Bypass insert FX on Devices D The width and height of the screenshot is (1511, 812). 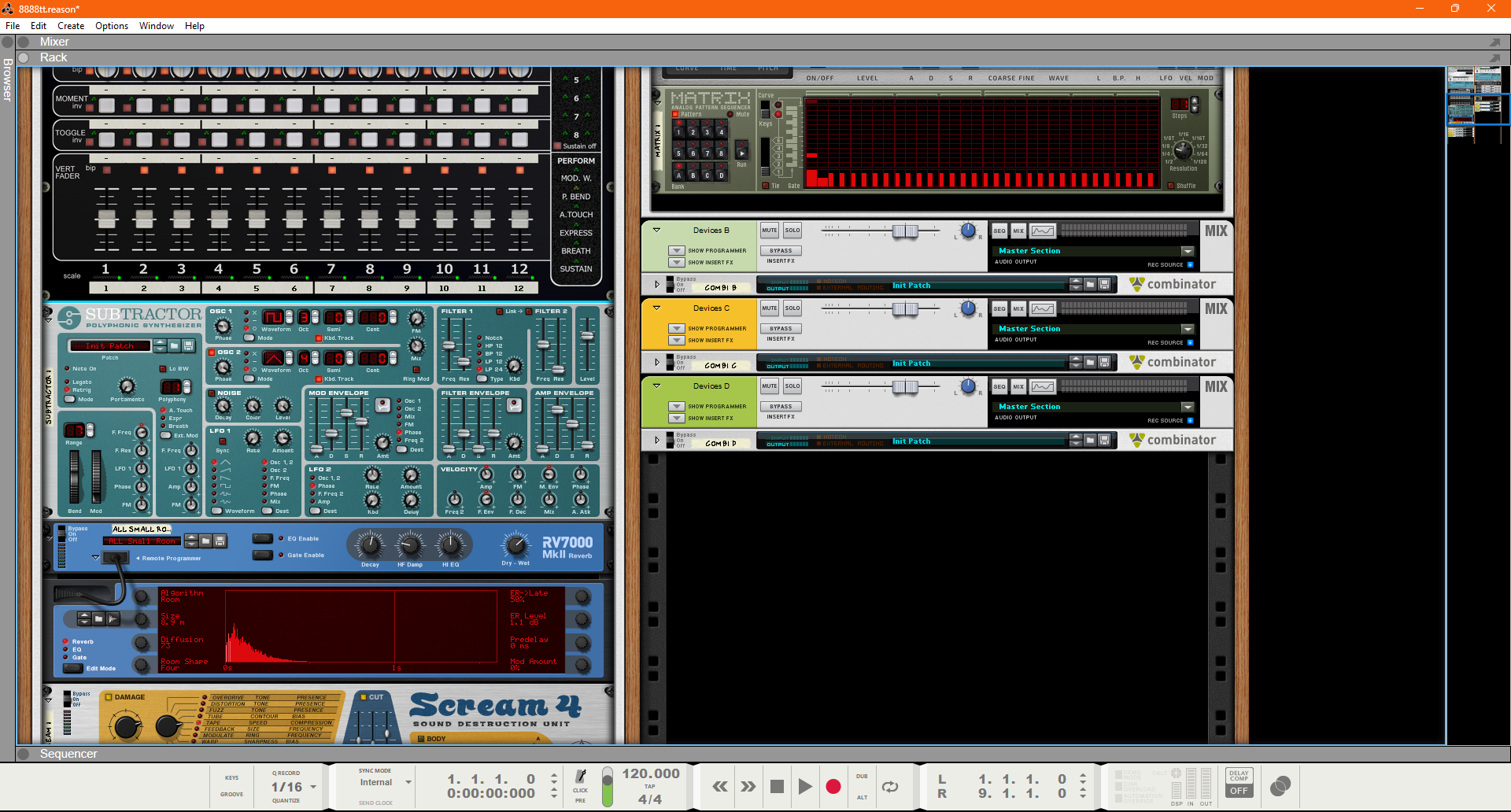click(781, 407)
